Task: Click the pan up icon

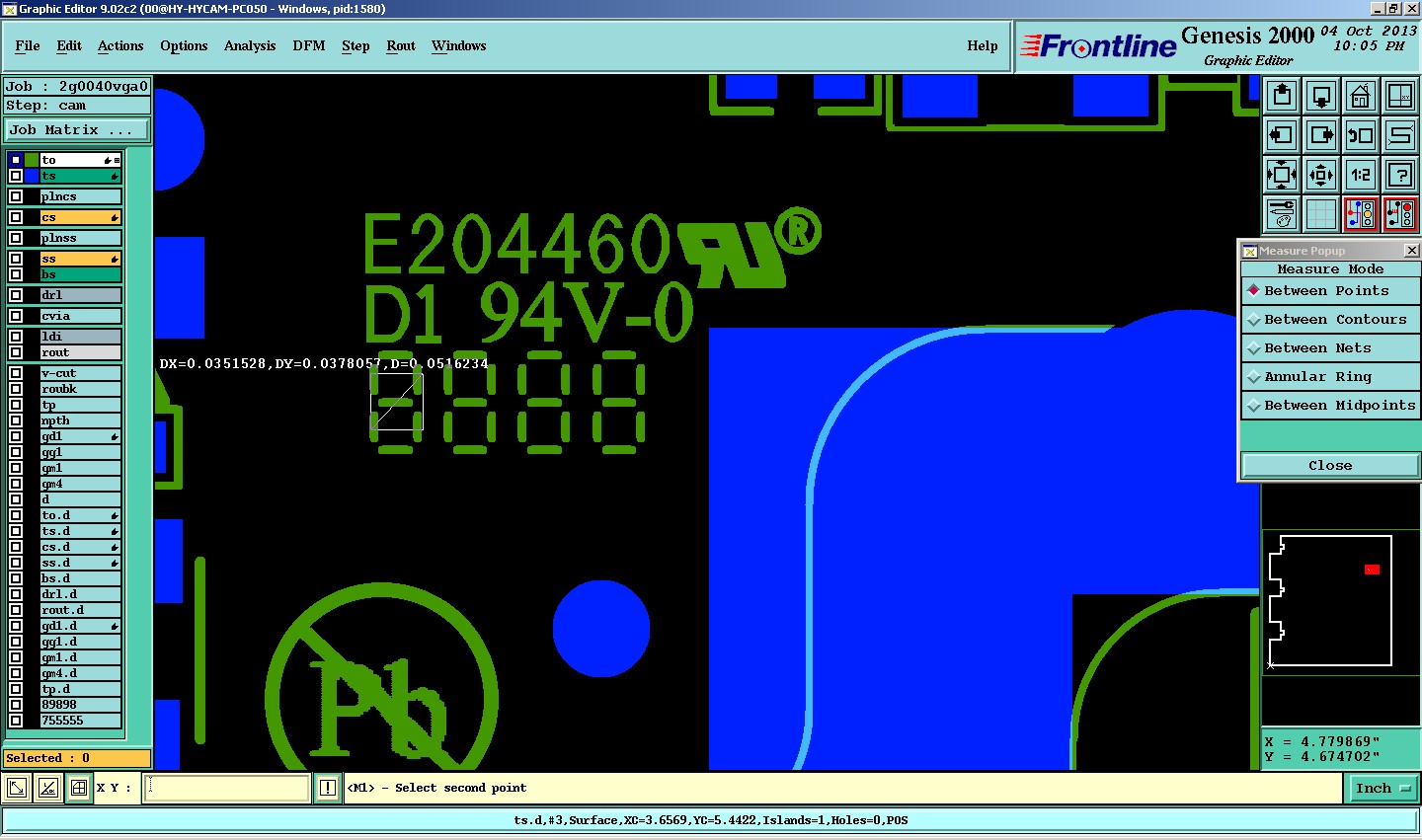Action: click(x=1282, y=96)
